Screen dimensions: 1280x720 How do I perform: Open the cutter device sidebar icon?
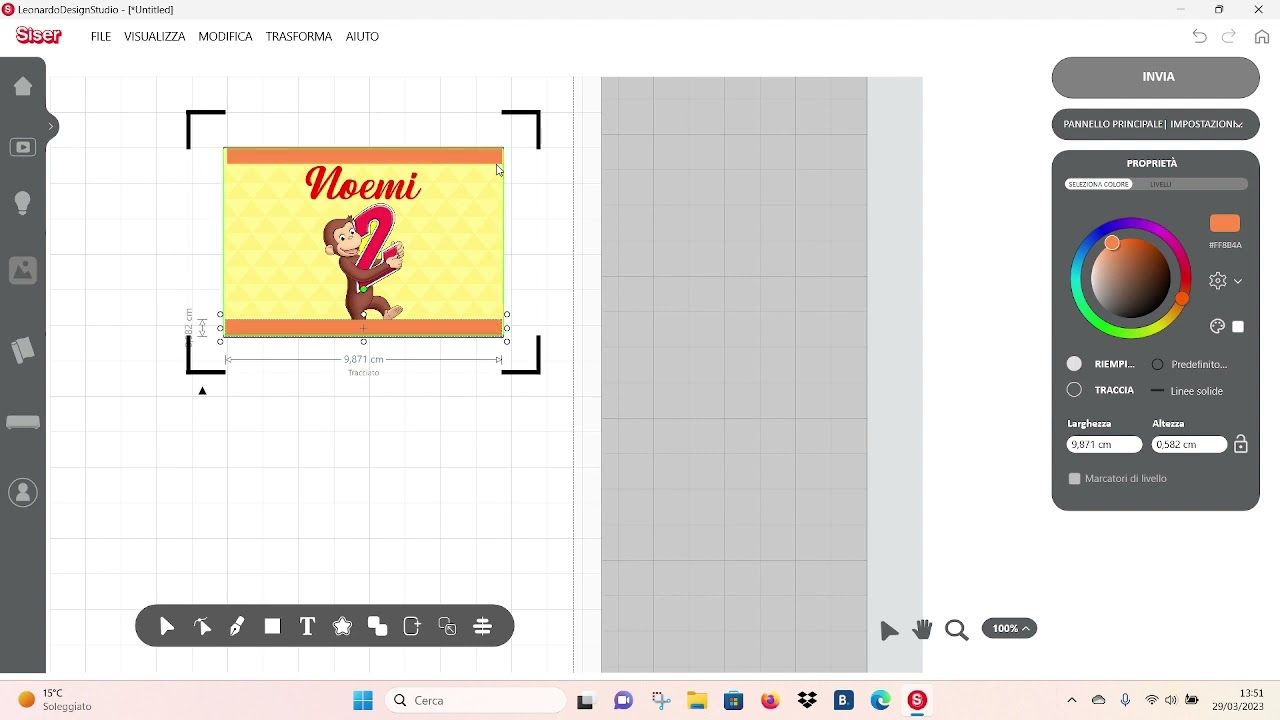point(23,422)
